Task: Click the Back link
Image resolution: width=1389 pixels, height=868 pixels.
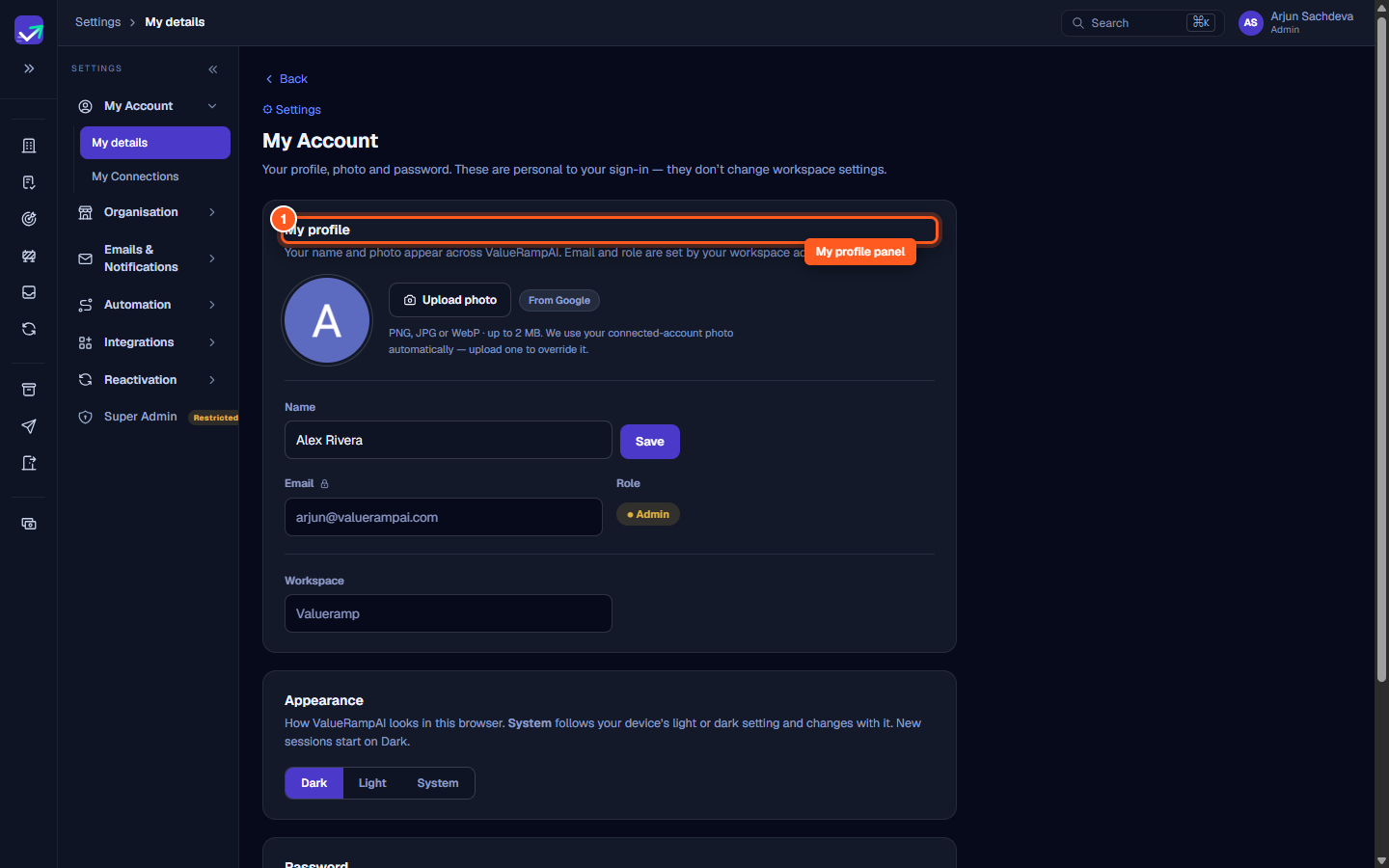Action: pyautogui.click(x=286, y=79)
